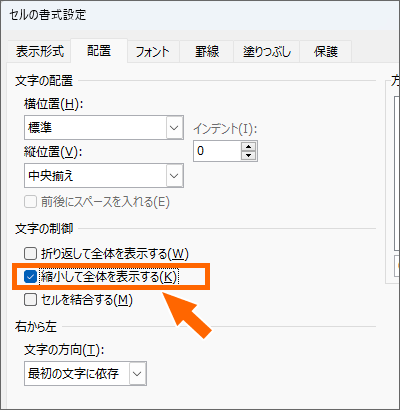This screenshot has height=410, width=400.
Task: Uncheck 縮小して全体を表示する checkbox
Action: click(30, 277)
